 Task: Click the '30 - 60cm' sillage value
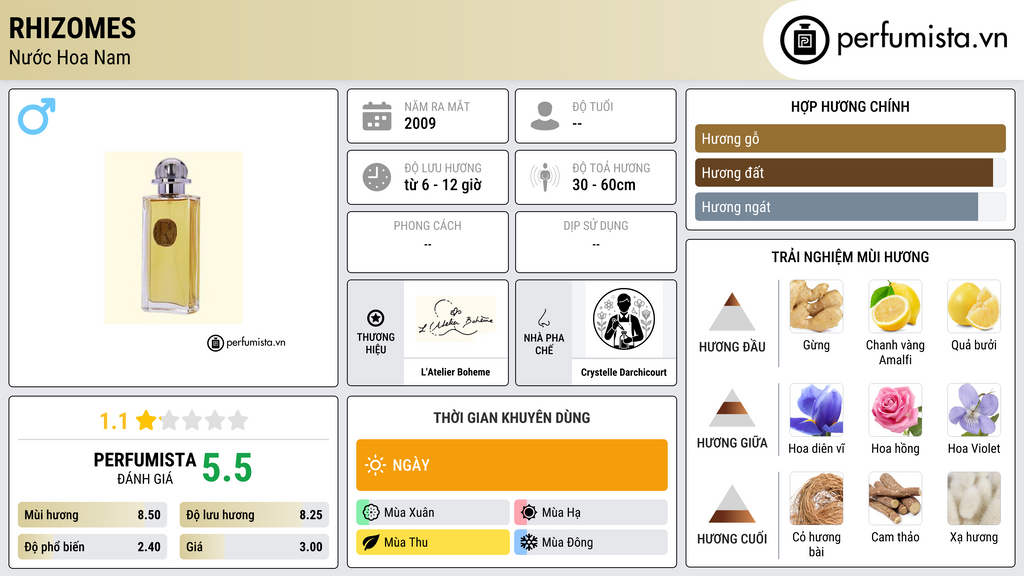(604, 185)
